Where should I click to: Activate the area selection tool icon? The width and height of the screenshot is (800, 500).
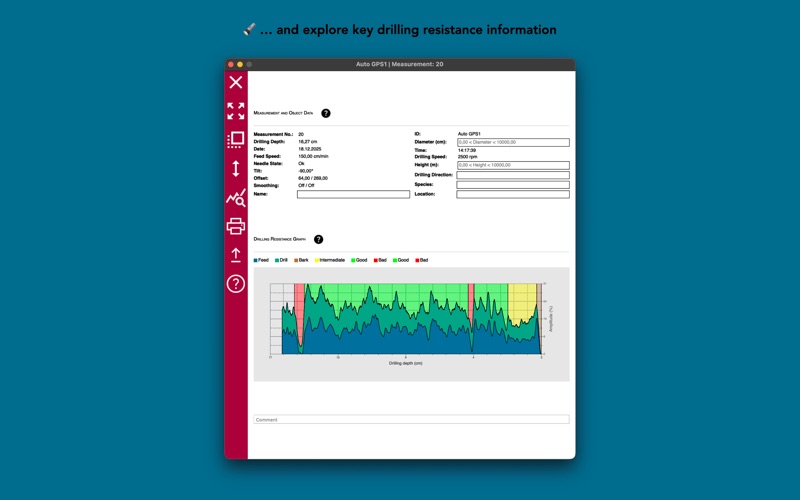coord(236,140)
